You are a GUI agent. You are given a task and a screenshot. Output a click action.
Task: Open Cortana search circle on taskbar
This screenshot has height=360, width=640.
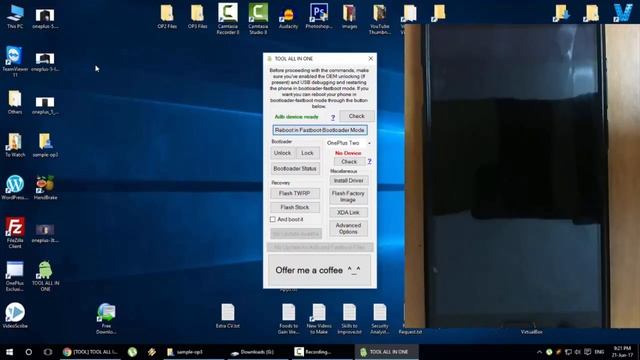(29, 352)
